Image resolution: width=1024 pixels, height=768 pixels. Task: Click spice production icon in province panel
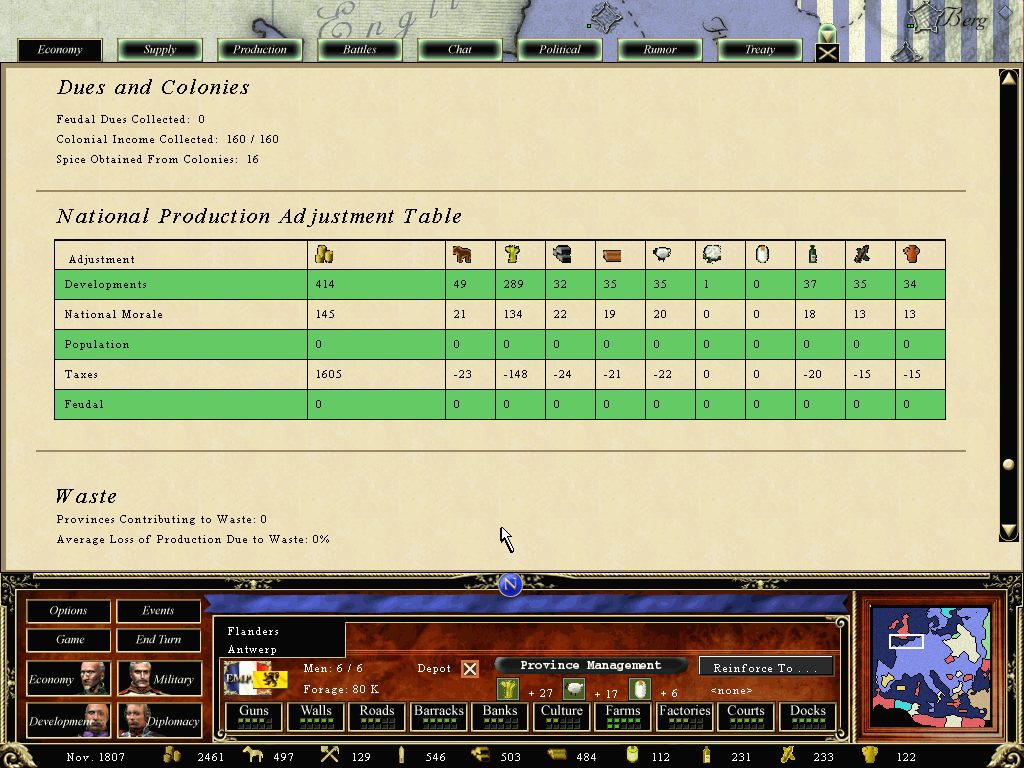[x=640, y=689]
